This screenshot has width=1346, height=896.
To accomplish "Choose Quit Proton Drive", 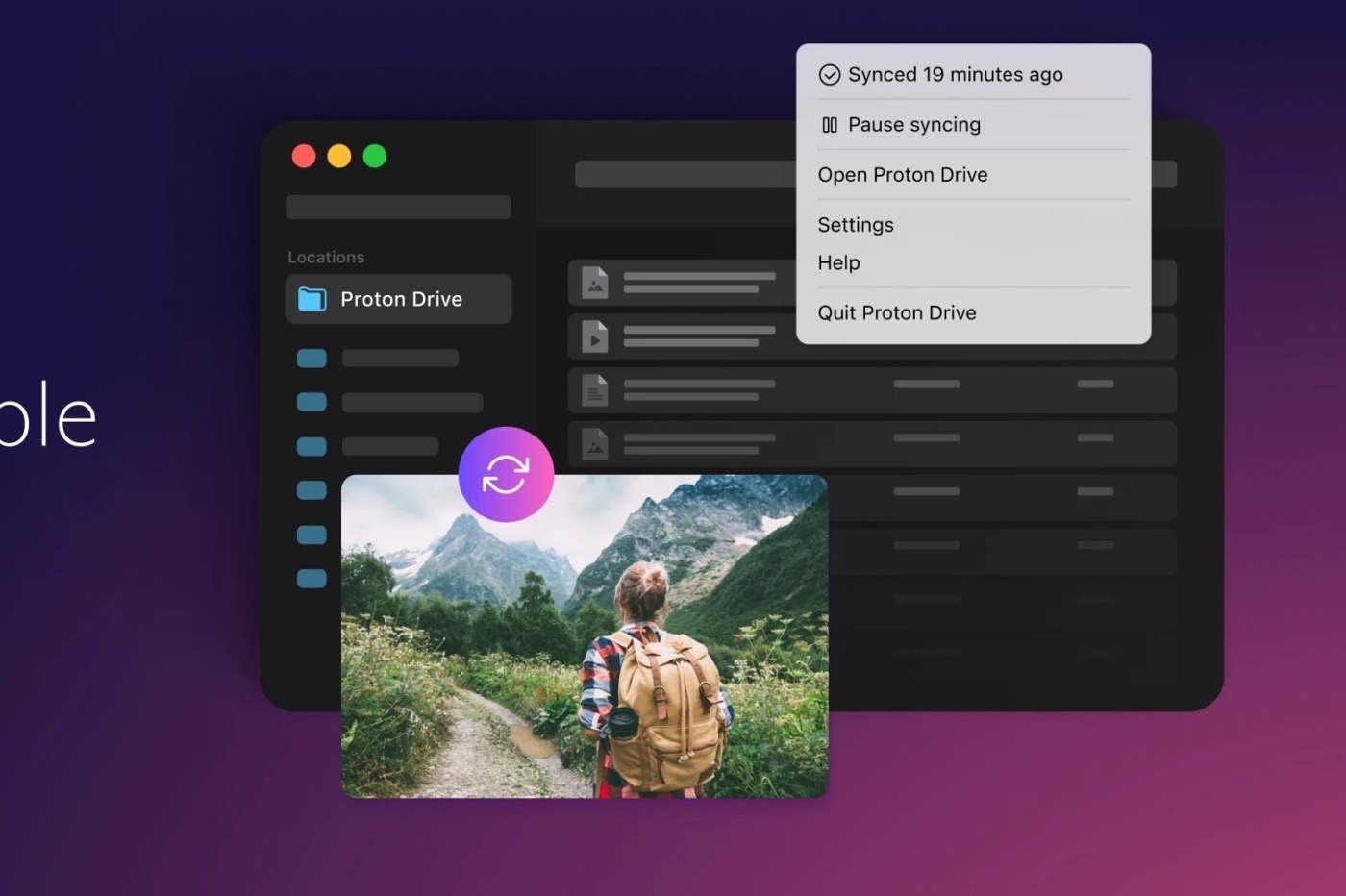I will (897, 312).
